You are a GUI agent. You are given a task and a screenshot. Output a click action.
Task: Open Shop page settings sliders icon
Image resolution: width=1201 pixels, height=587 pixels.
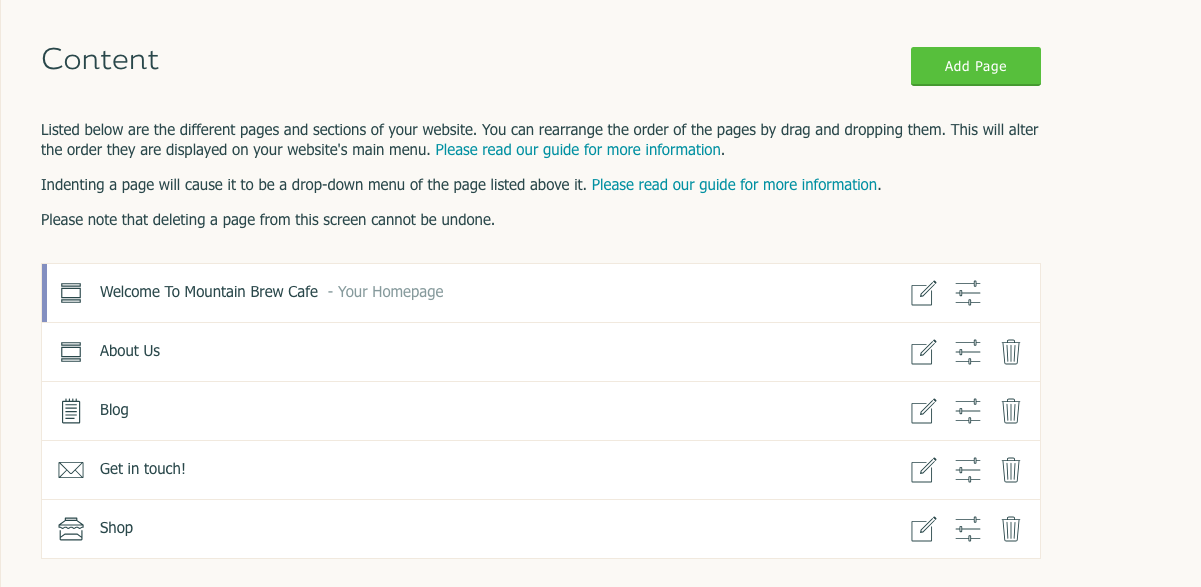coord(968,529)
